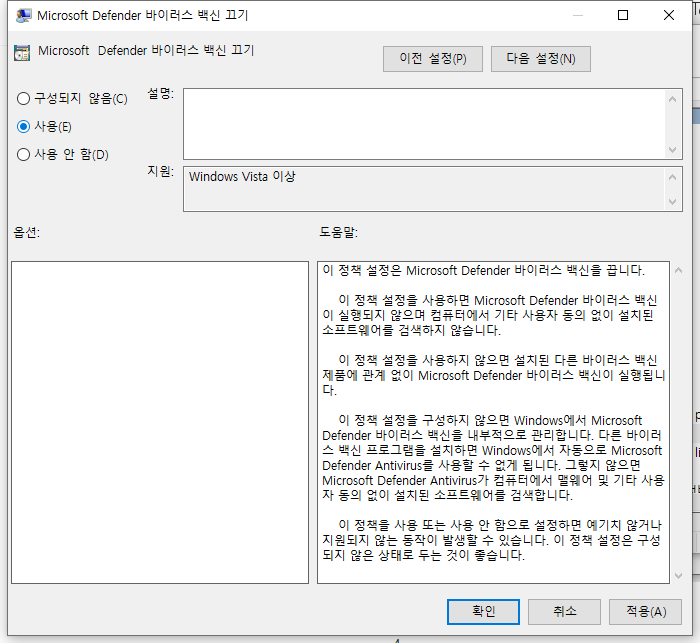Apply changes with 적용(A) button
700x643 pixels.
[x=646, y=611]
